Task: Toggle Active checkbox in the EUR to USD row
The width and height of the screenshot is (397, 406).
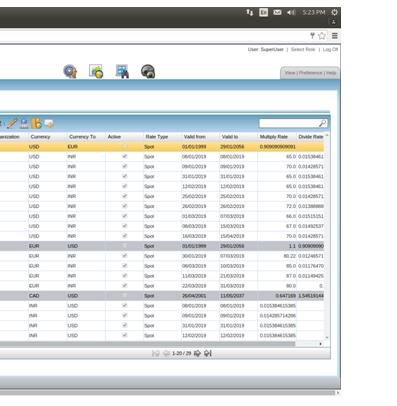Action: click(x=125, y=246)
